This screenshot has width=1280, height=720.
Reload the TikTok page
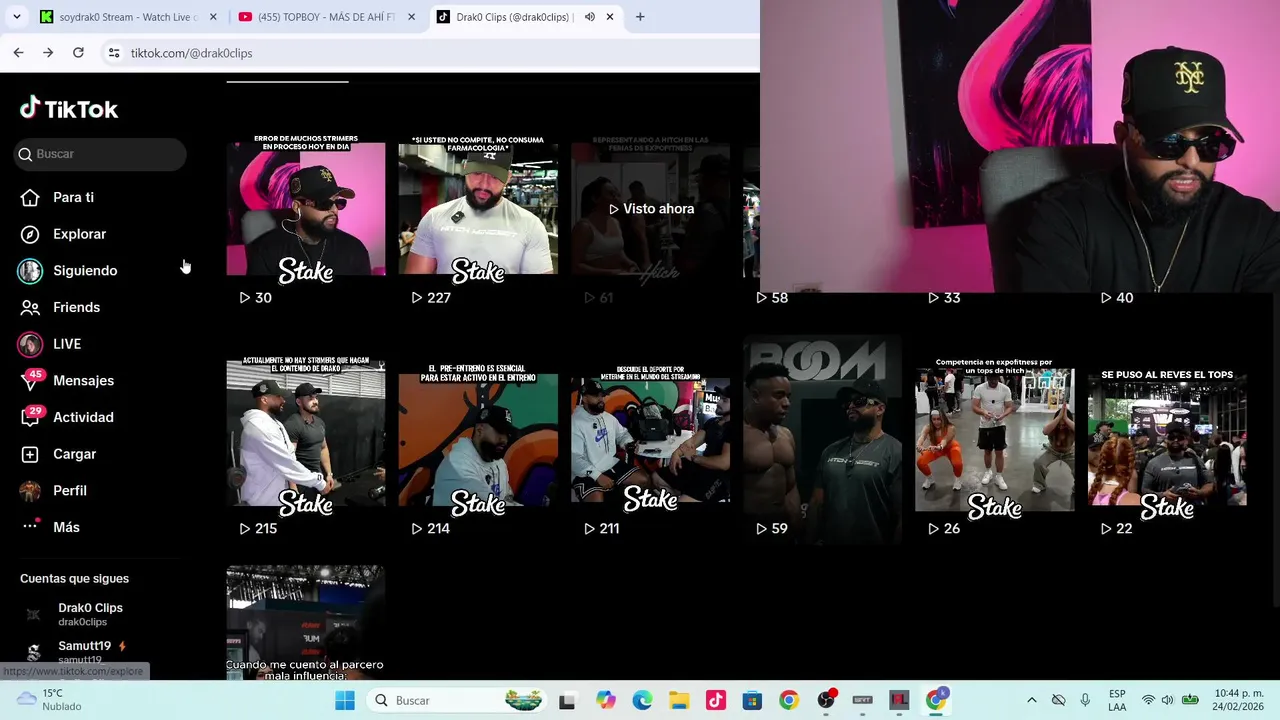click(78, 53)
